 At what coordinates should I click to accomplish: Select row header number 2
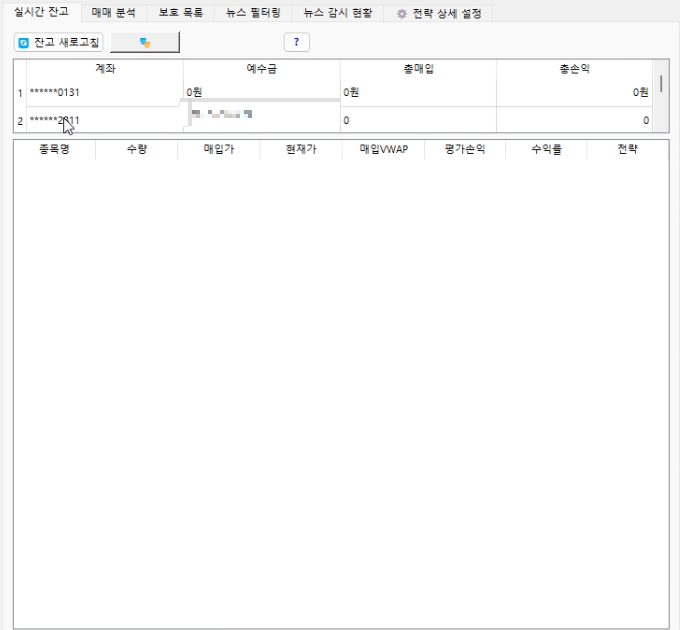pyautogui.click(x=20, y=121)
